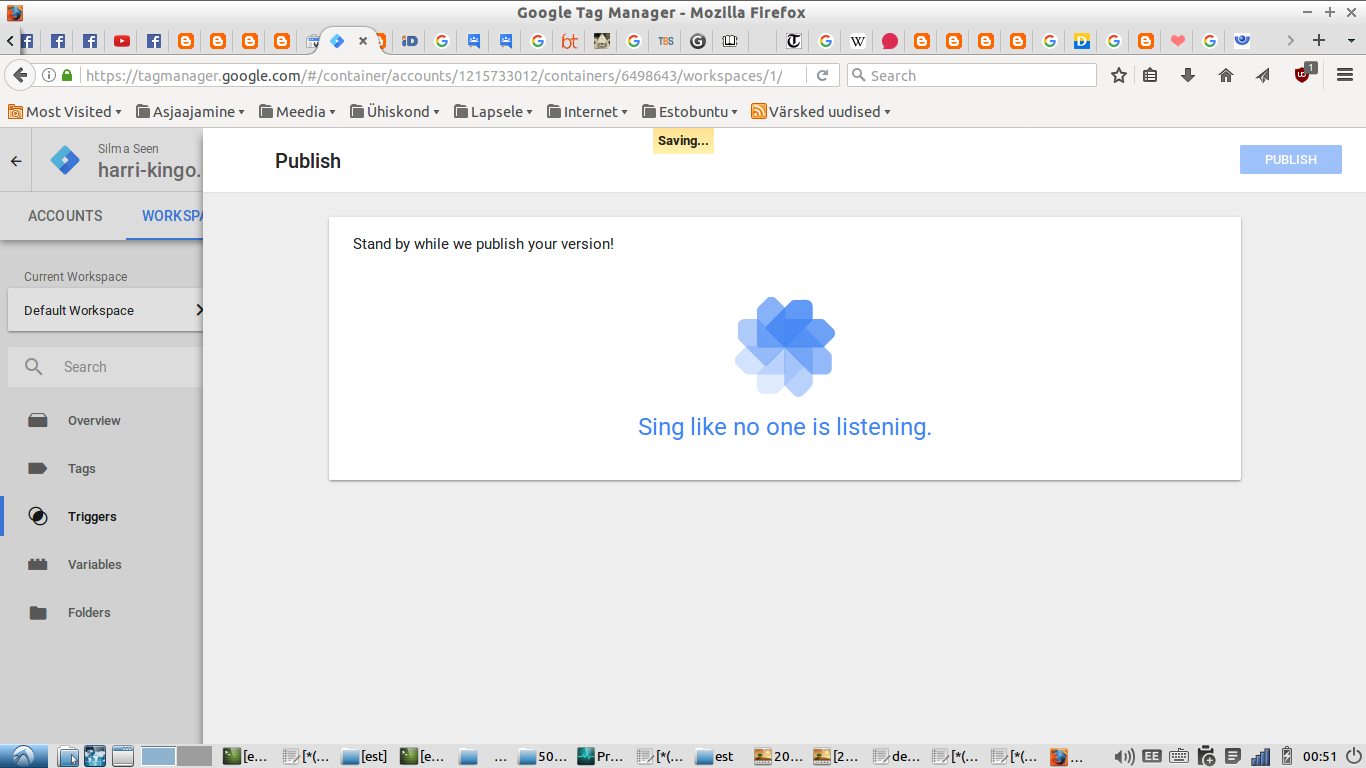The width and height of the screenshot is (1366, 768).
Task: Open the Firefox hamburger menu
Action: click(x=1345, y=75)
